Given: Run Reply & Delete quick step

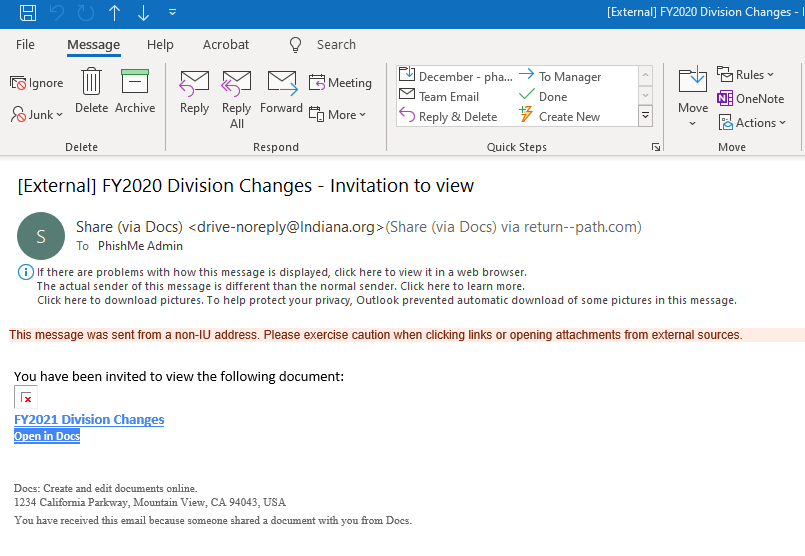Looking at the screenshot, I should [448, 117].
